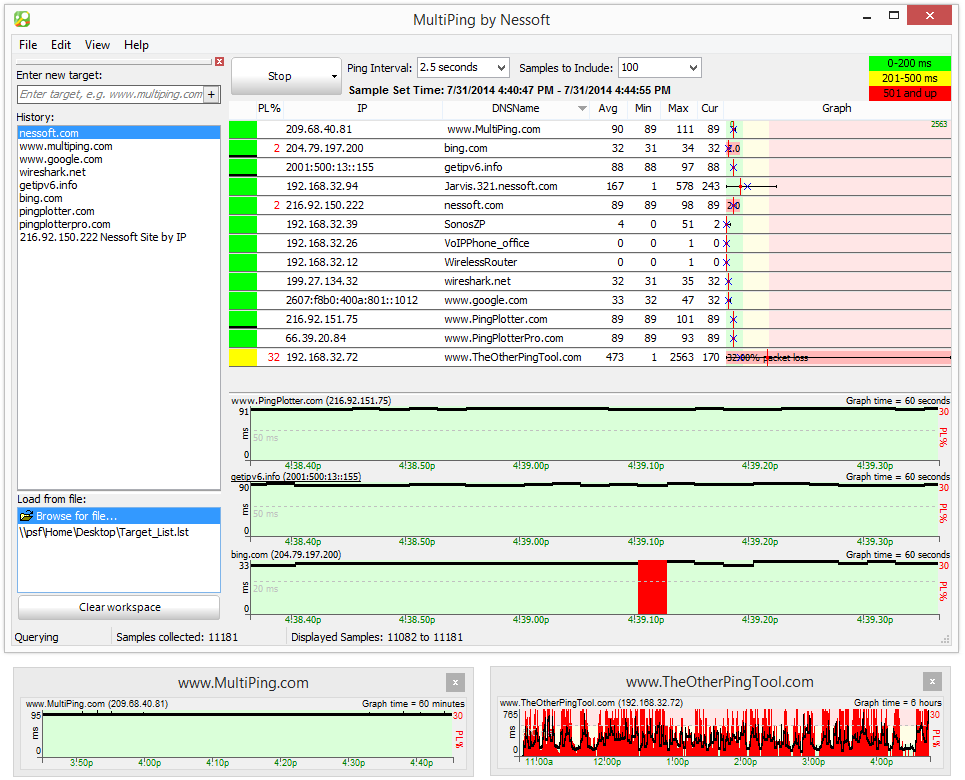Click the Enter new target input field
The height and width of the screenshot is (780, 965).
110,94
